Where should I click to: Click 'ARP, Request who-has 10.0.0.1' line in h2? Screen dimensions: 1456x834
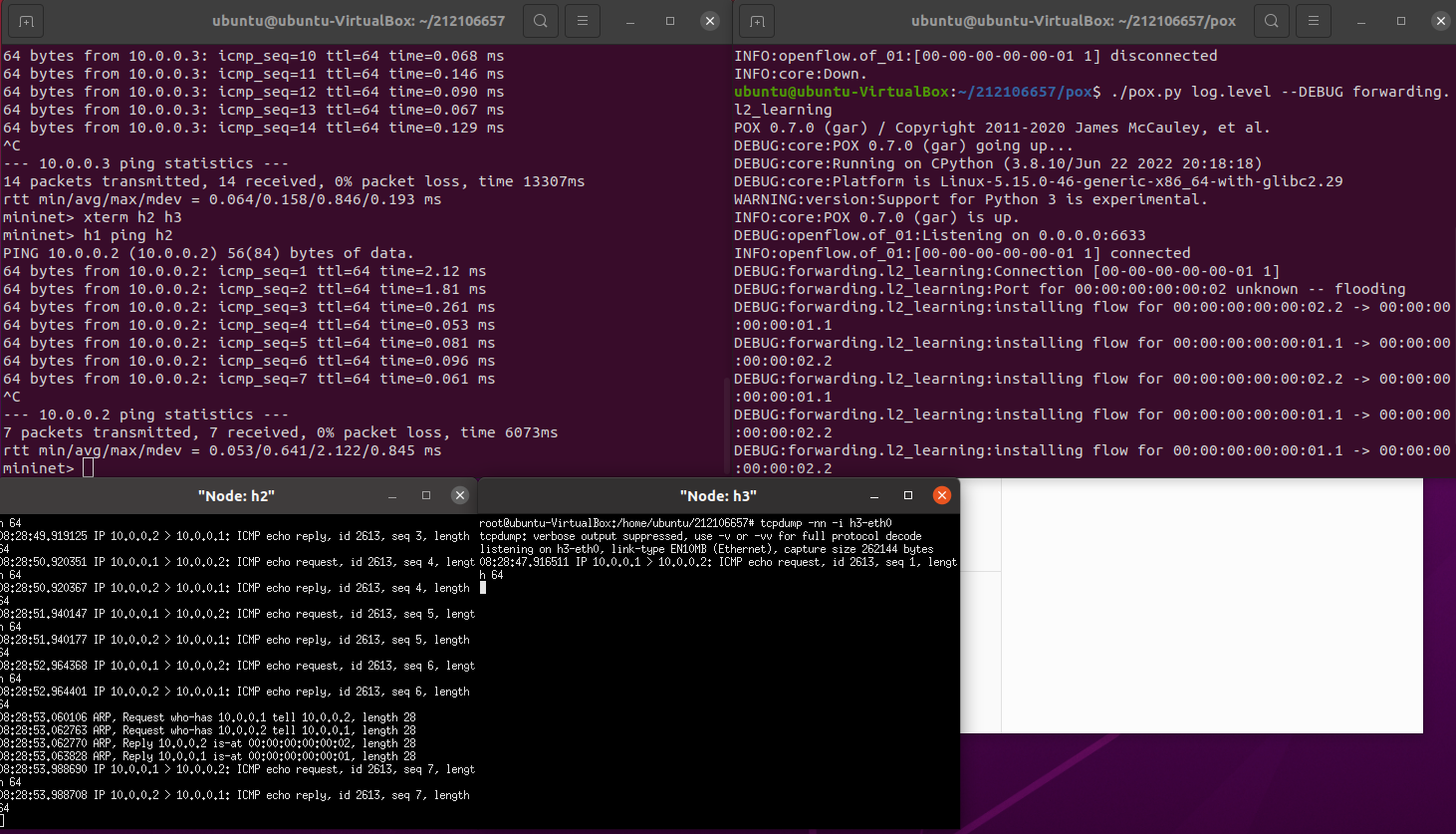click(208, 717)
